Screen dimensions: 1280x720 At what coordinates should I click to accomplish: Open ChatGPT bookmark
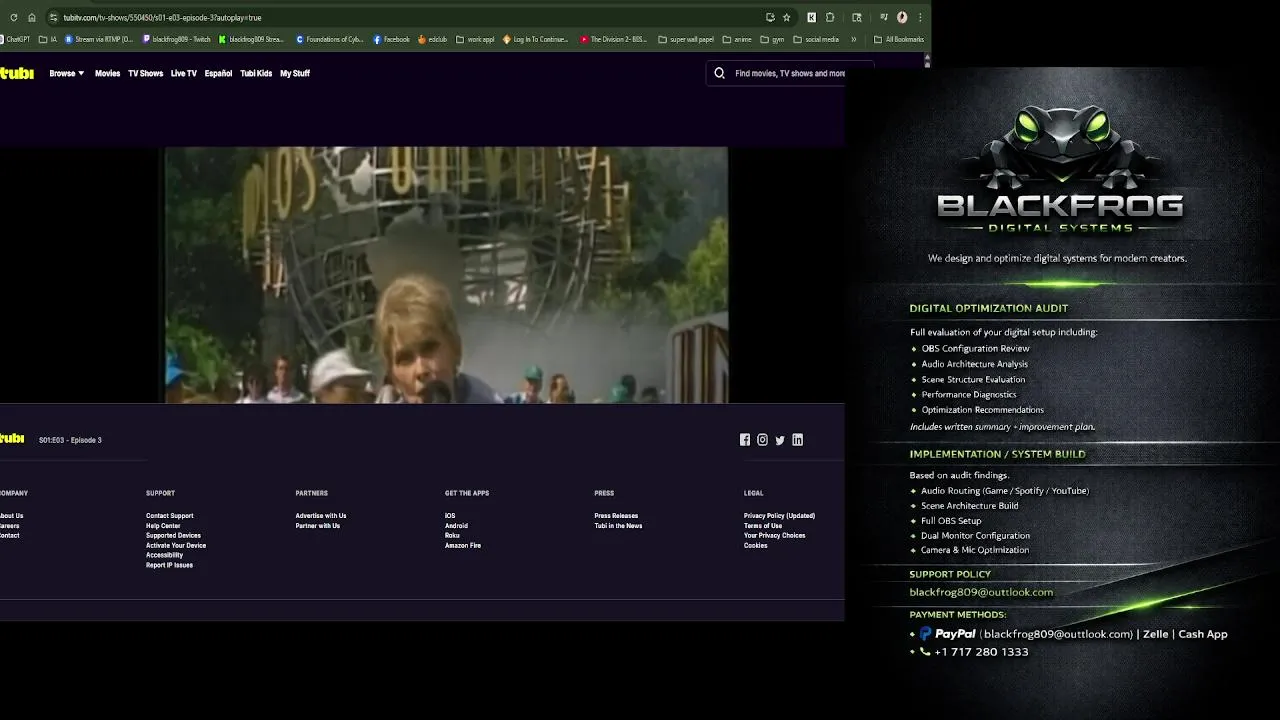15,39
